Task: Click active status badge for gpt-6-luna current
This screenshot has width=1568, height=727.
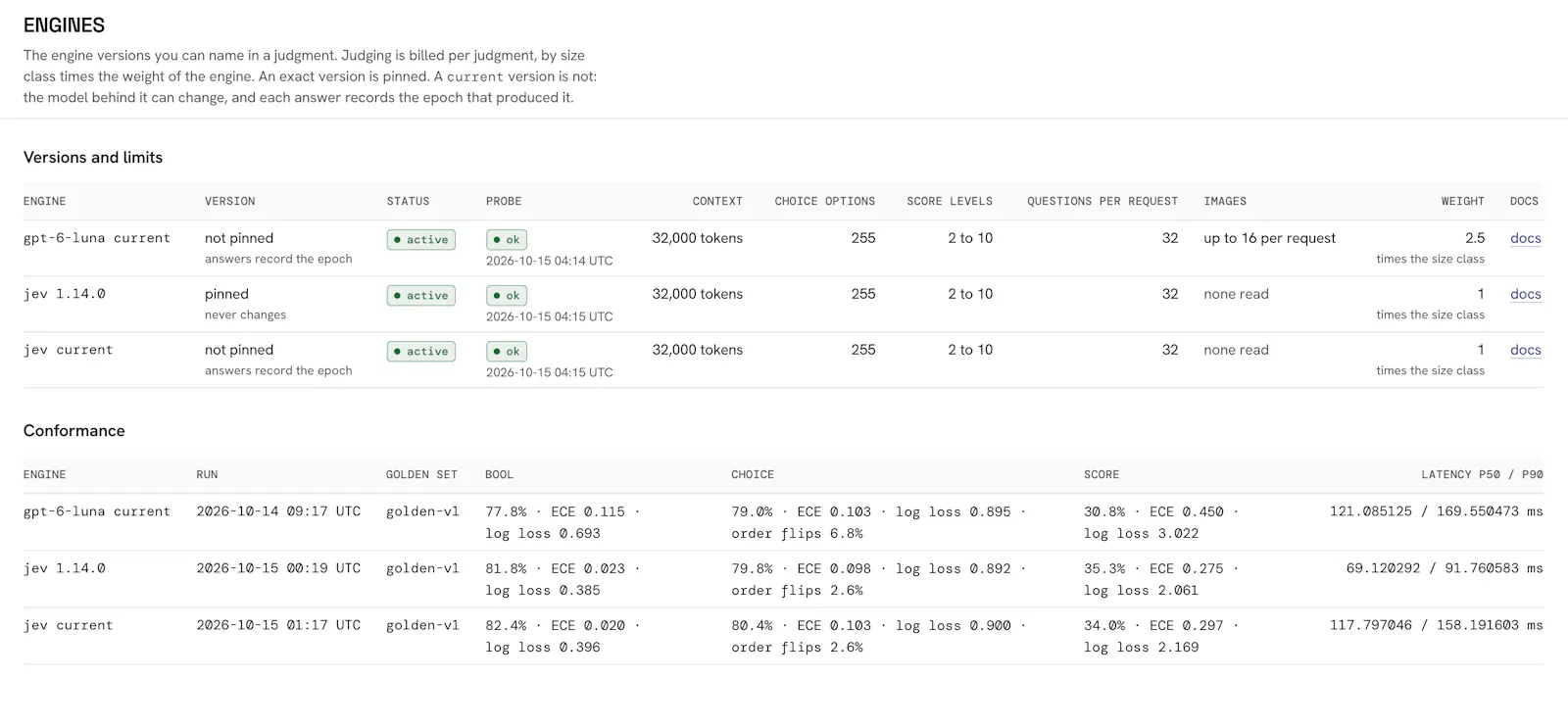Action: (421, 240)
